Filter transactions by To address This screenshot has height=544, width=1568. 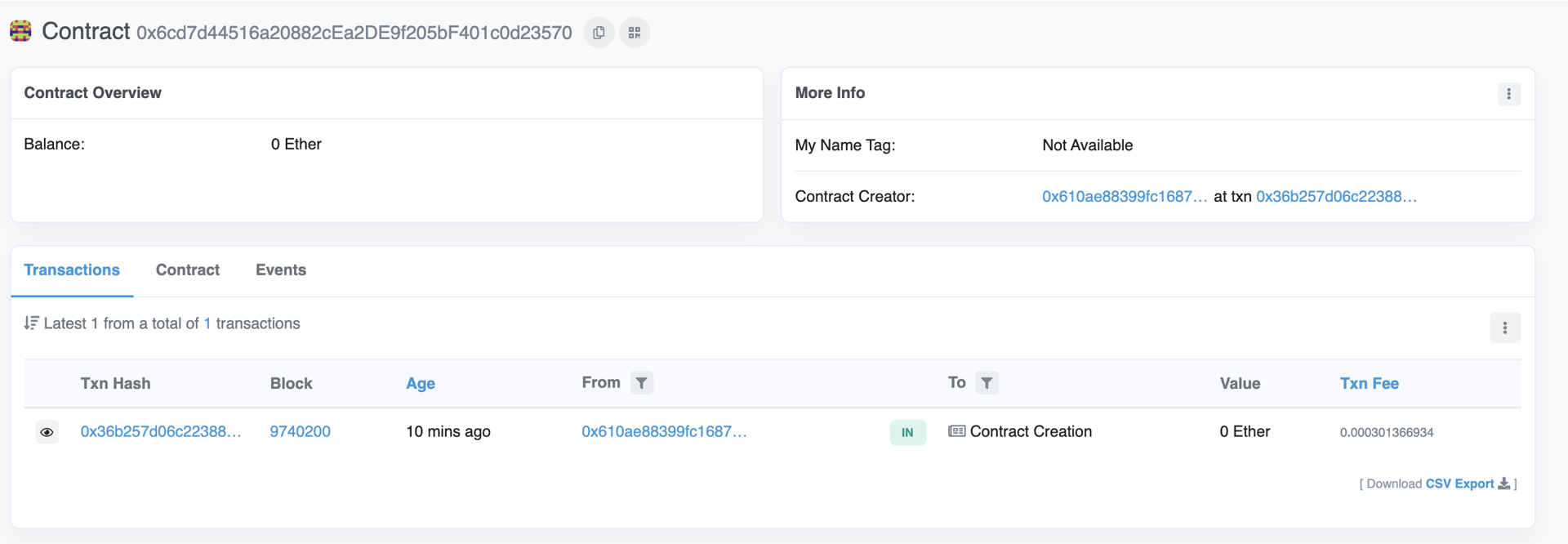[987, 383]
